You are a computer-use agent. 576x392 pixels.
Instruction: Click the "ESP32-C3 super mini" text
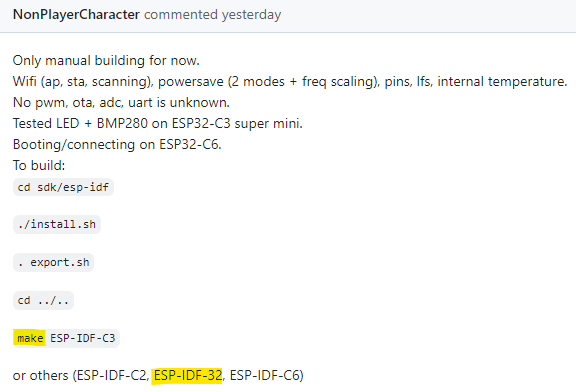tap(236, 123)
